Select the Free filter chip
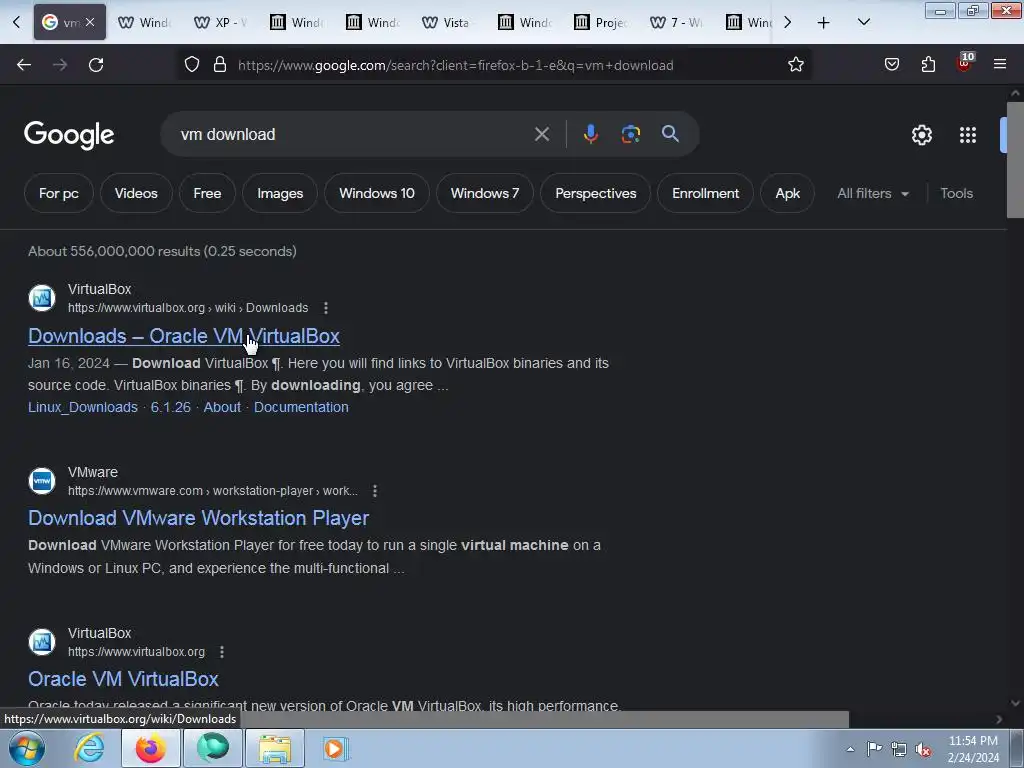The image size is (1024, 768). tap(207, 193)
